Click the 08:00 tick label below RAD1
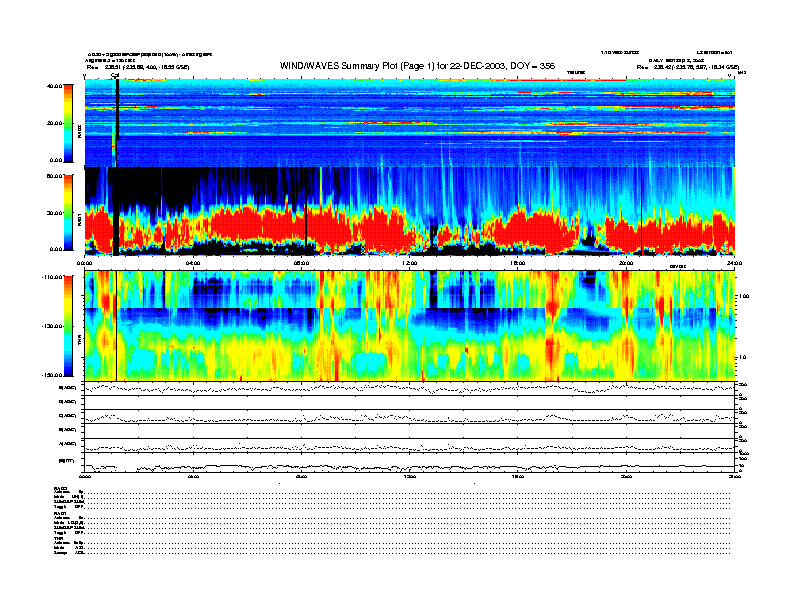The image size is (792, 612). coord(302,263)
